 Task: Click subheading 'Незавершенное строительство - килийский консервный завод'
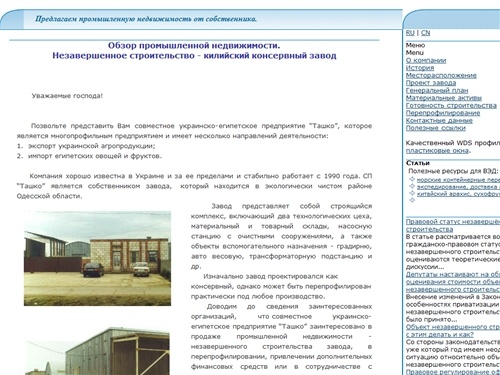pos(194,56)
